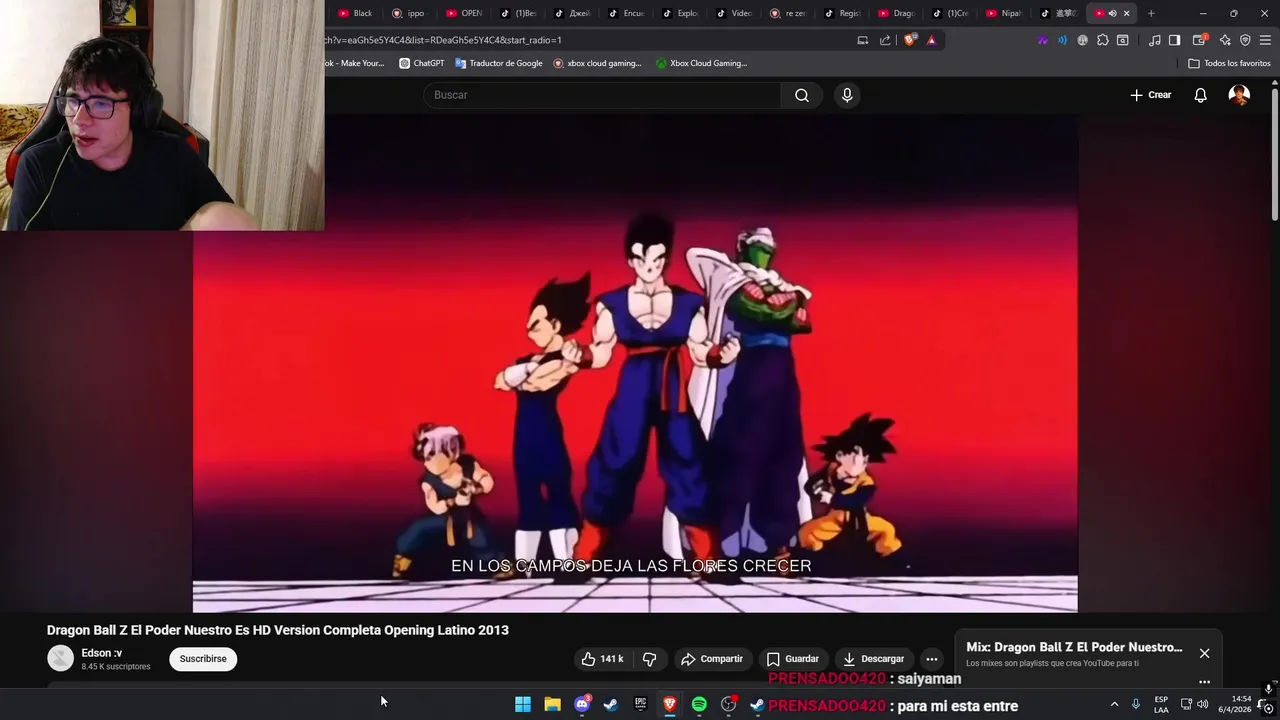
Task: Click the YouTube search magnifier button
Action: 801,95
